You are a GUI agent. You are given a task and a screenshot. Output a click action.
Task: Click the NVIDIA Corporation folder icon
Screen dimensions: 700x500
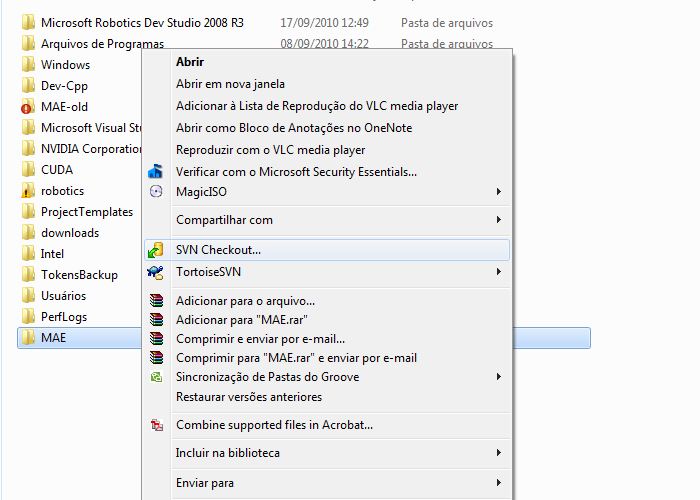[x=28, y=148]
